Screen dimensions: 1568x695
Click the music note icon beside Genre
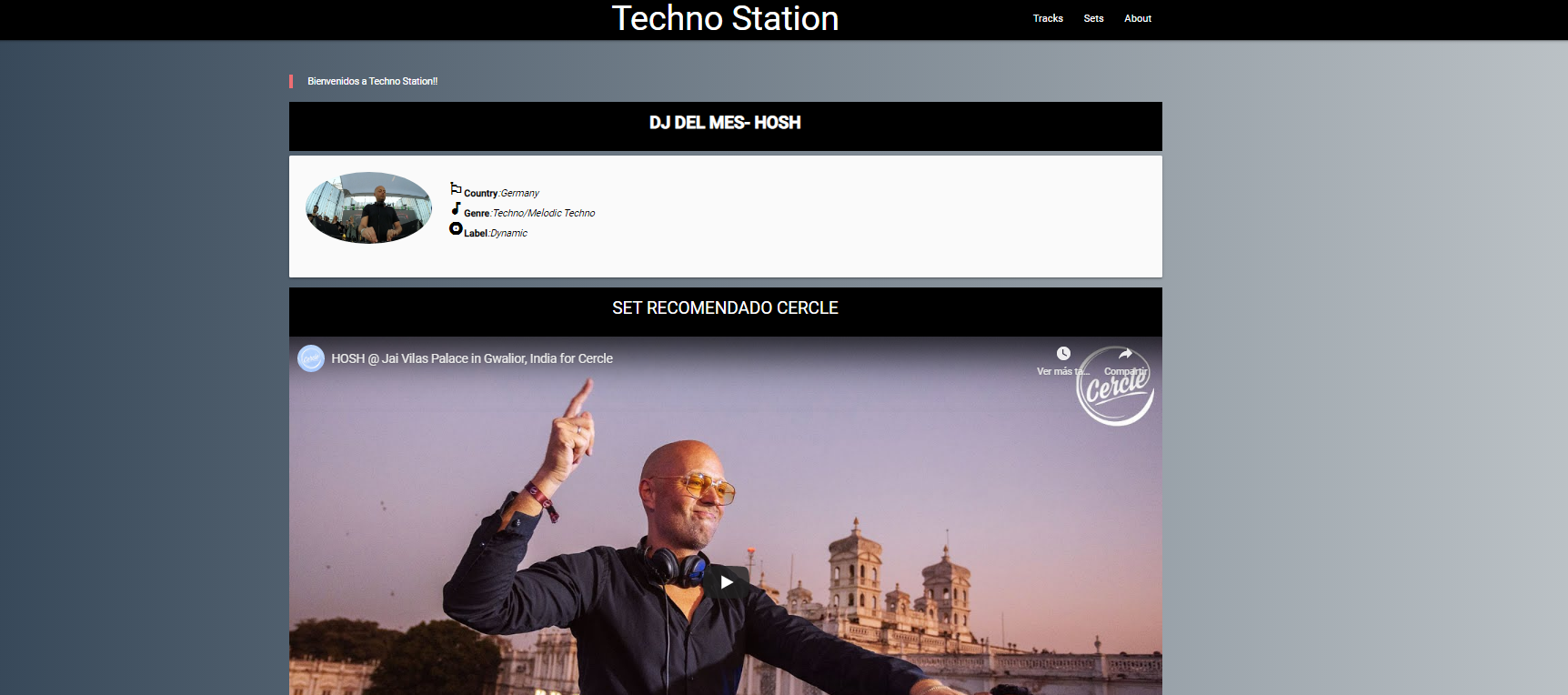pyautogui.click(x=456, y=208)
